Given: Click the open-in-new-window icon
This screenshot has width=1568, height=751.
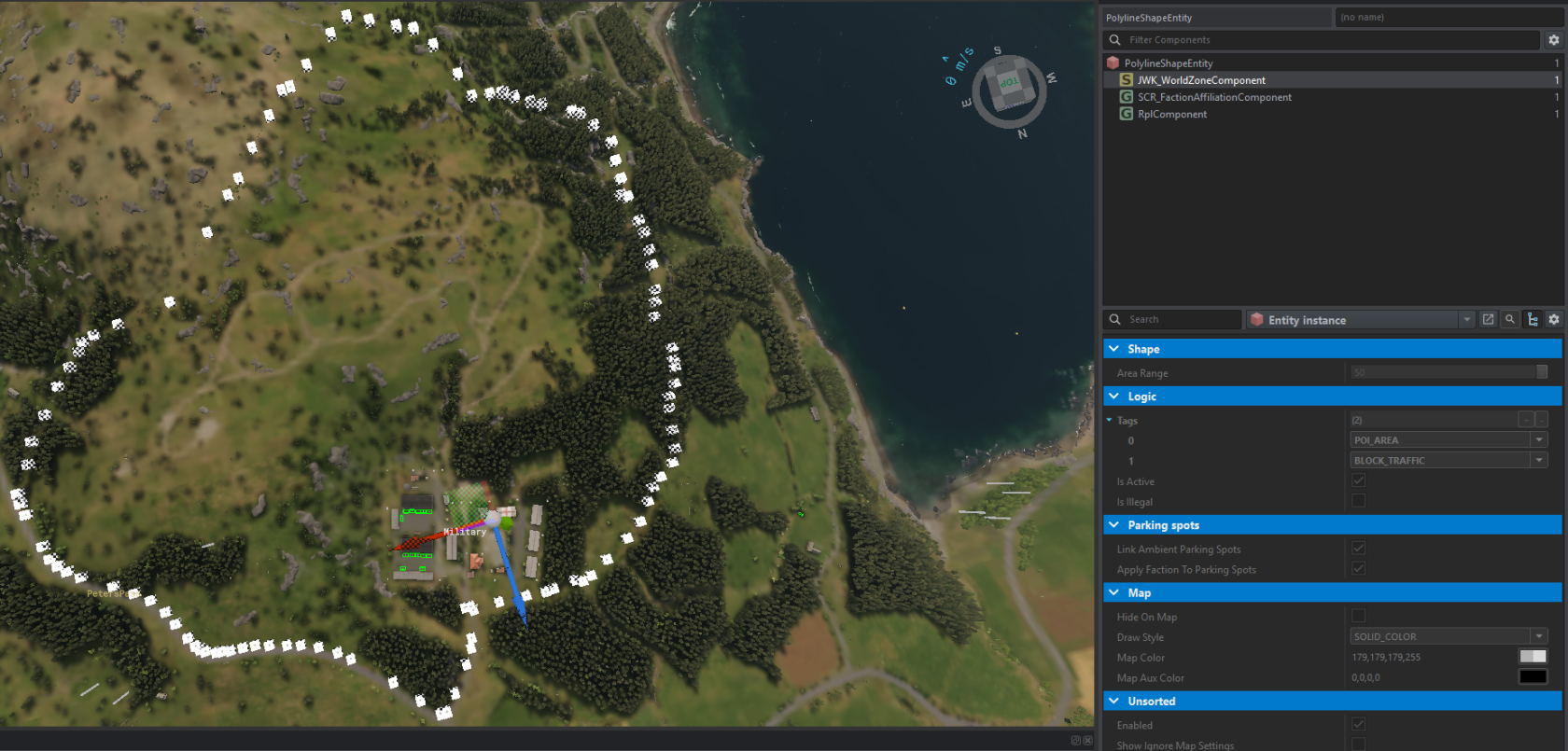Looking at the screenshot, I should coord(1489,319).
